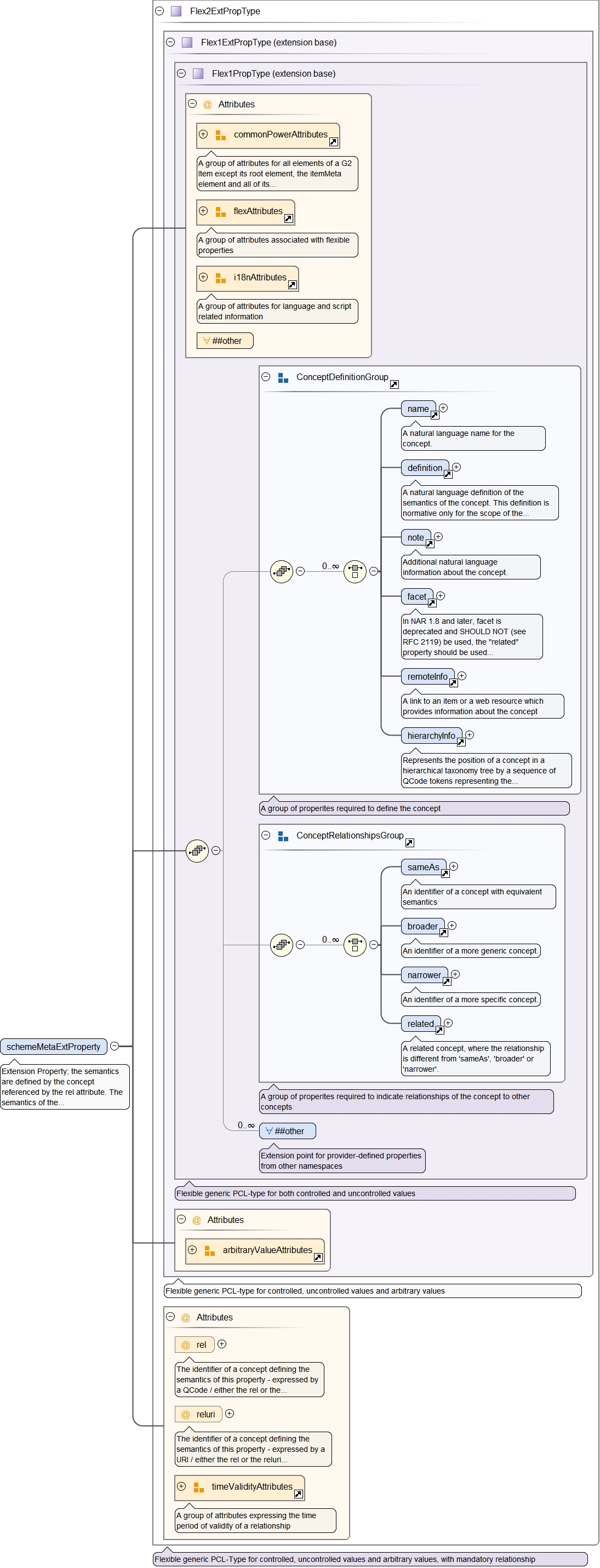
Task: Select the definition element
Action: 425,468
